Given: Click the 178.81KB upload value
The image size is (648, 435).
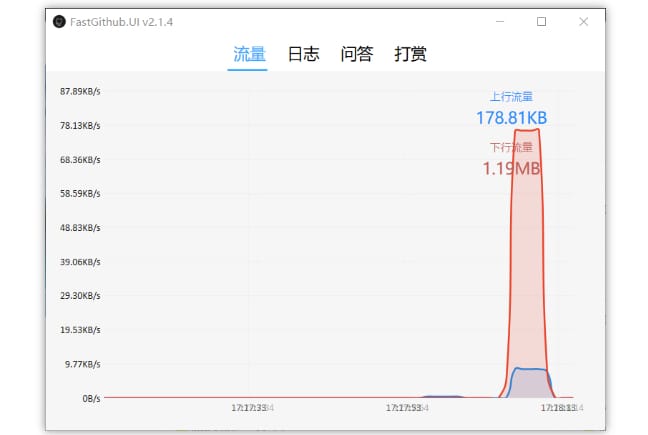Looking at the screenshot, I should click(x=512, y=118).
